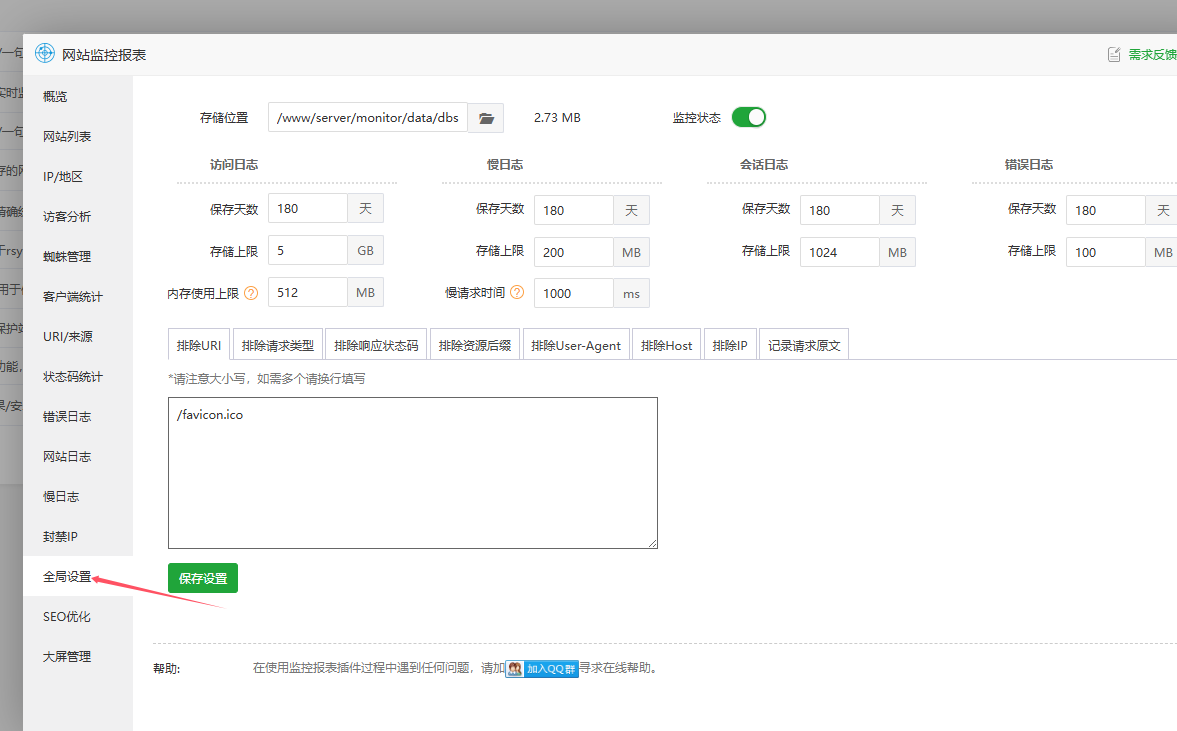Click the 内存使用上限 input field
The image size is (1177, 731).
(308, 292)
